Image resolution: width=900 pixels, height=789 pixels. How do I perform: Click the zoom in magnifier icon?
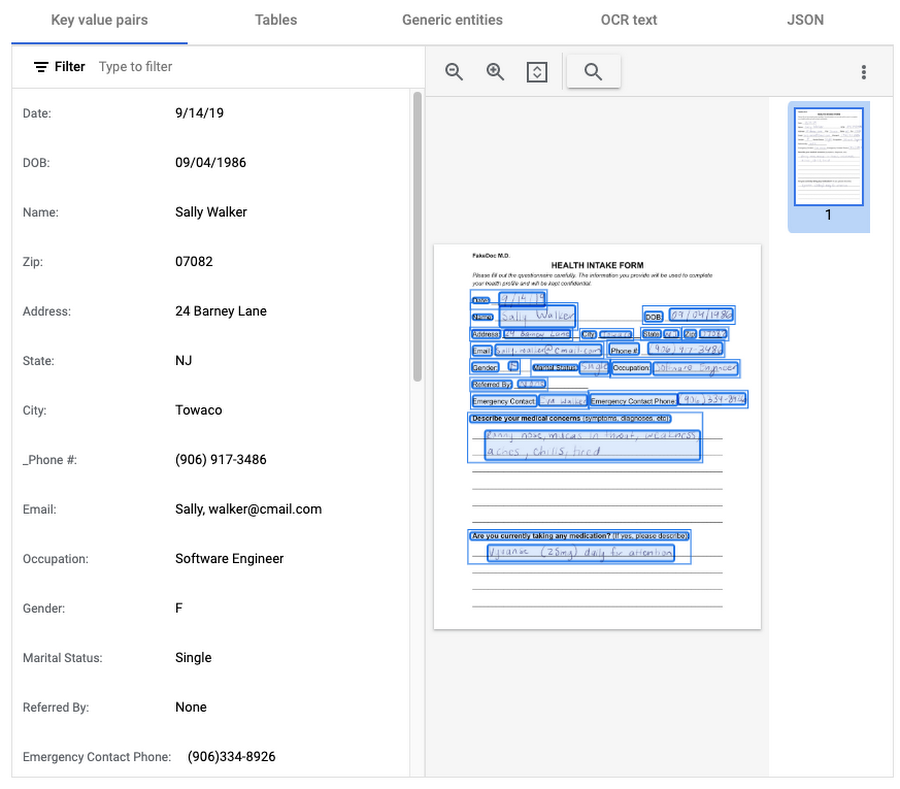(x=495, y=72)
